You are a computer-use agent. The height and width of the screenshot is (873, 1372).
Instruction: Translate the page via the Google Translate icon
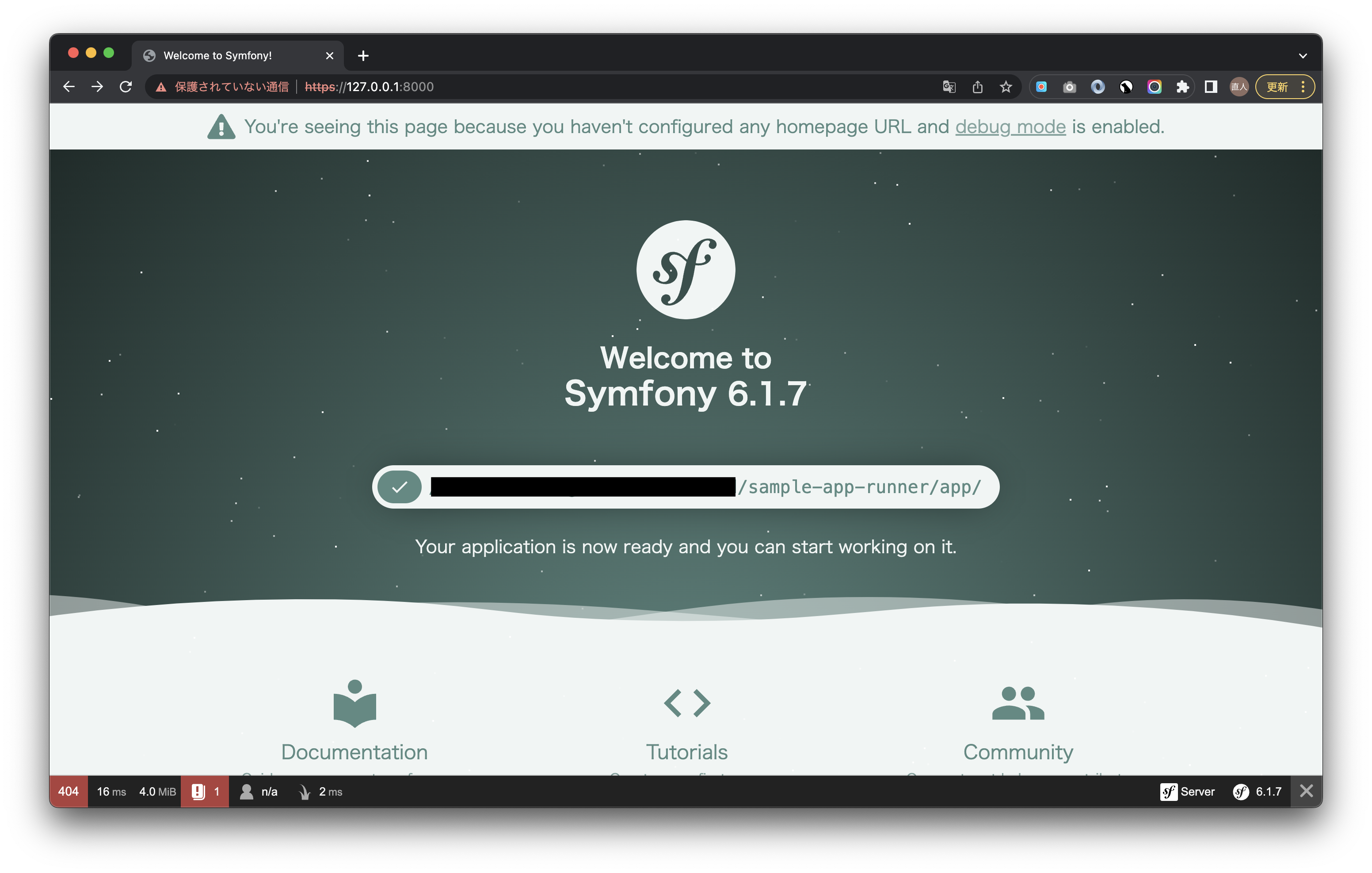coord(949,87)
